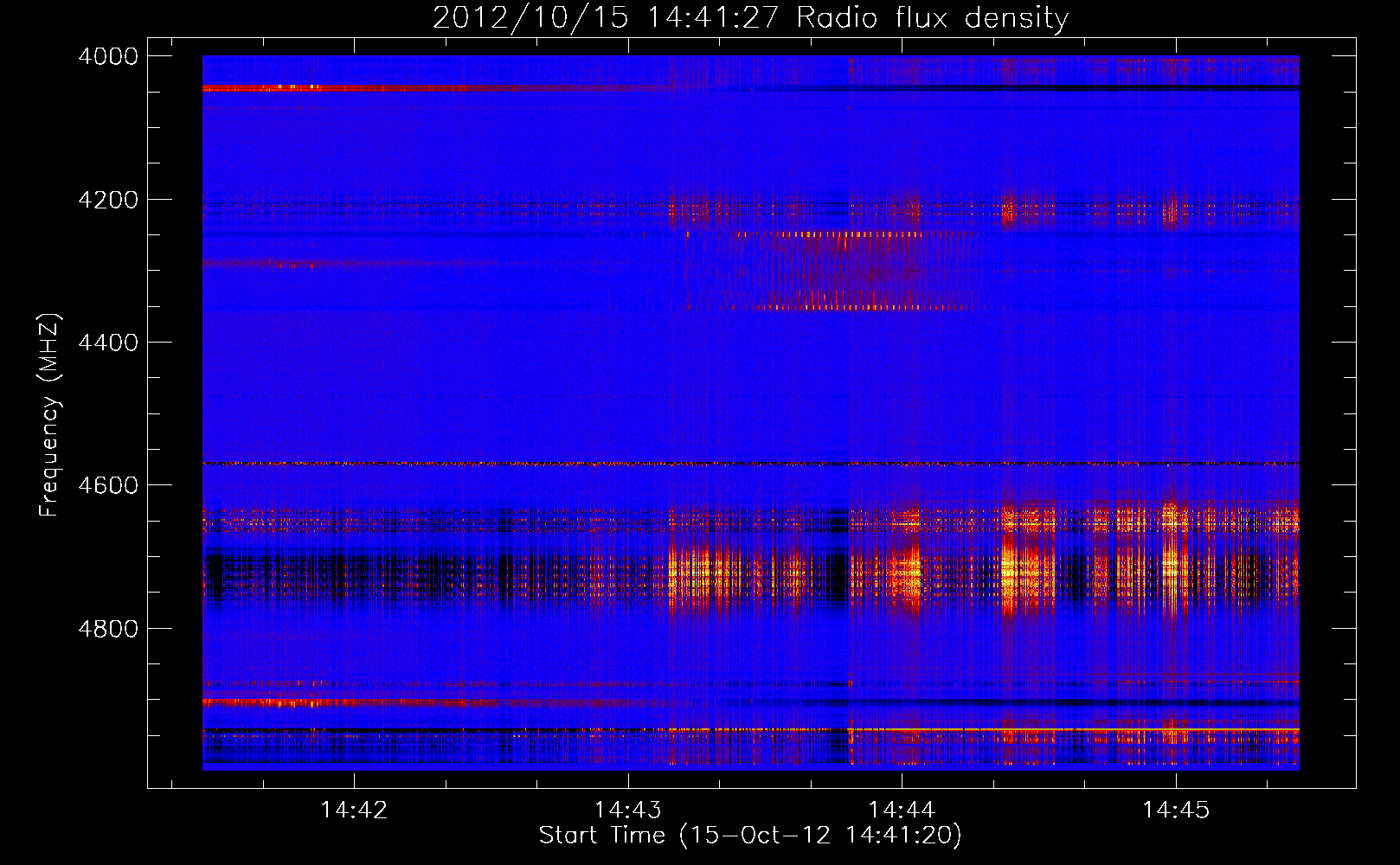
Task: Click the 4400 frequency tick label
Action: pyautogui.click(x=108, y=343)
